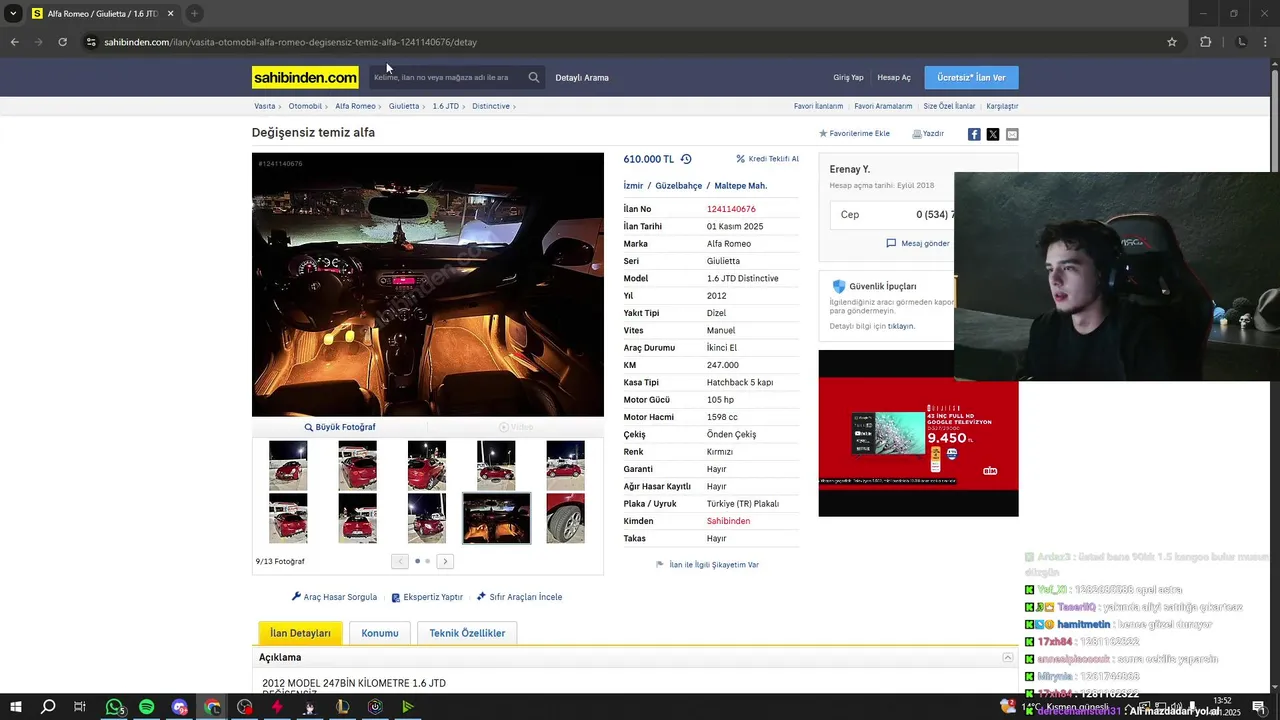Viewport: 1280px width, 720px height.
Task: Click Favorilerime Ekle star
Action: point(854,133)
